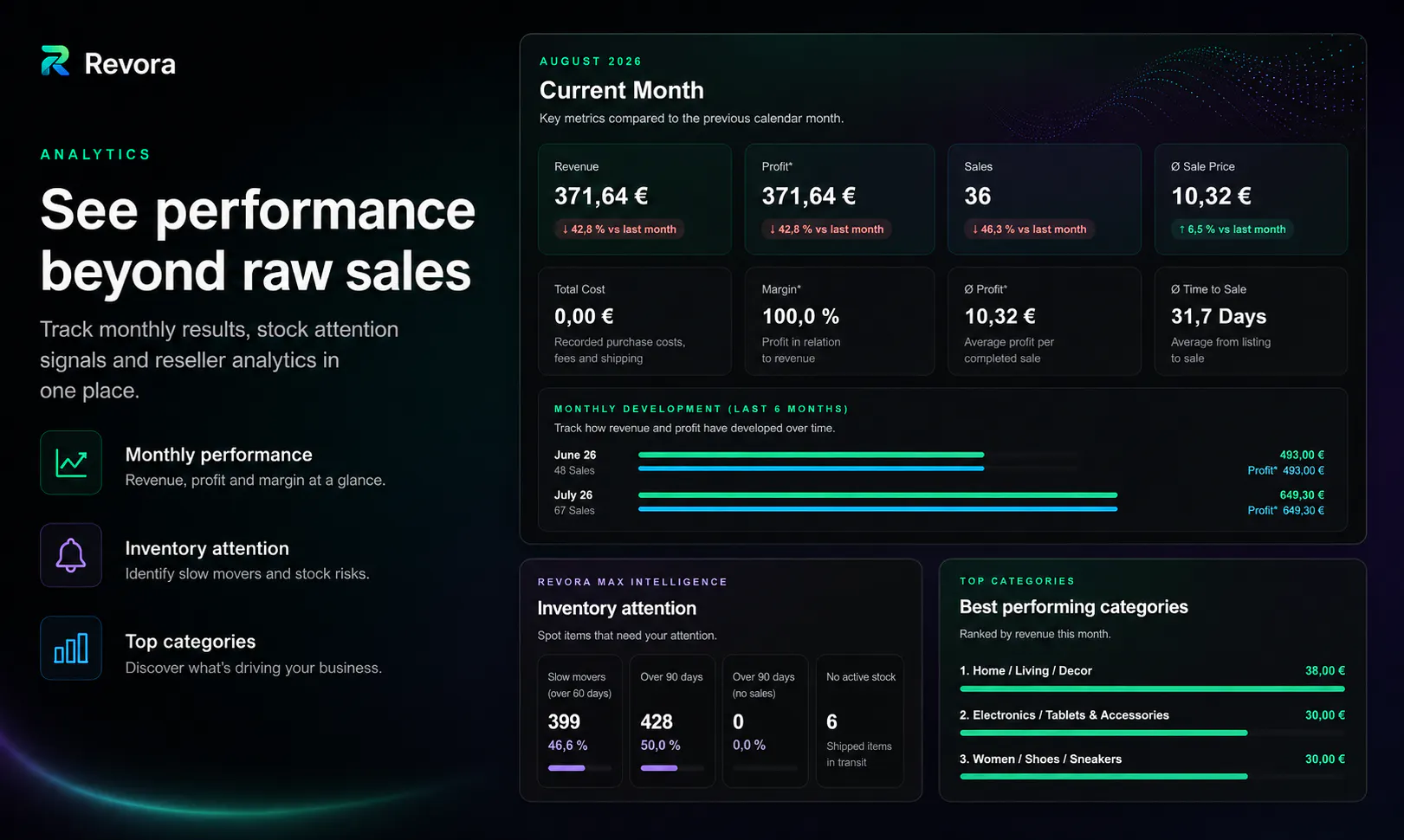Click the "48 Sales" text

coord(574,470)
